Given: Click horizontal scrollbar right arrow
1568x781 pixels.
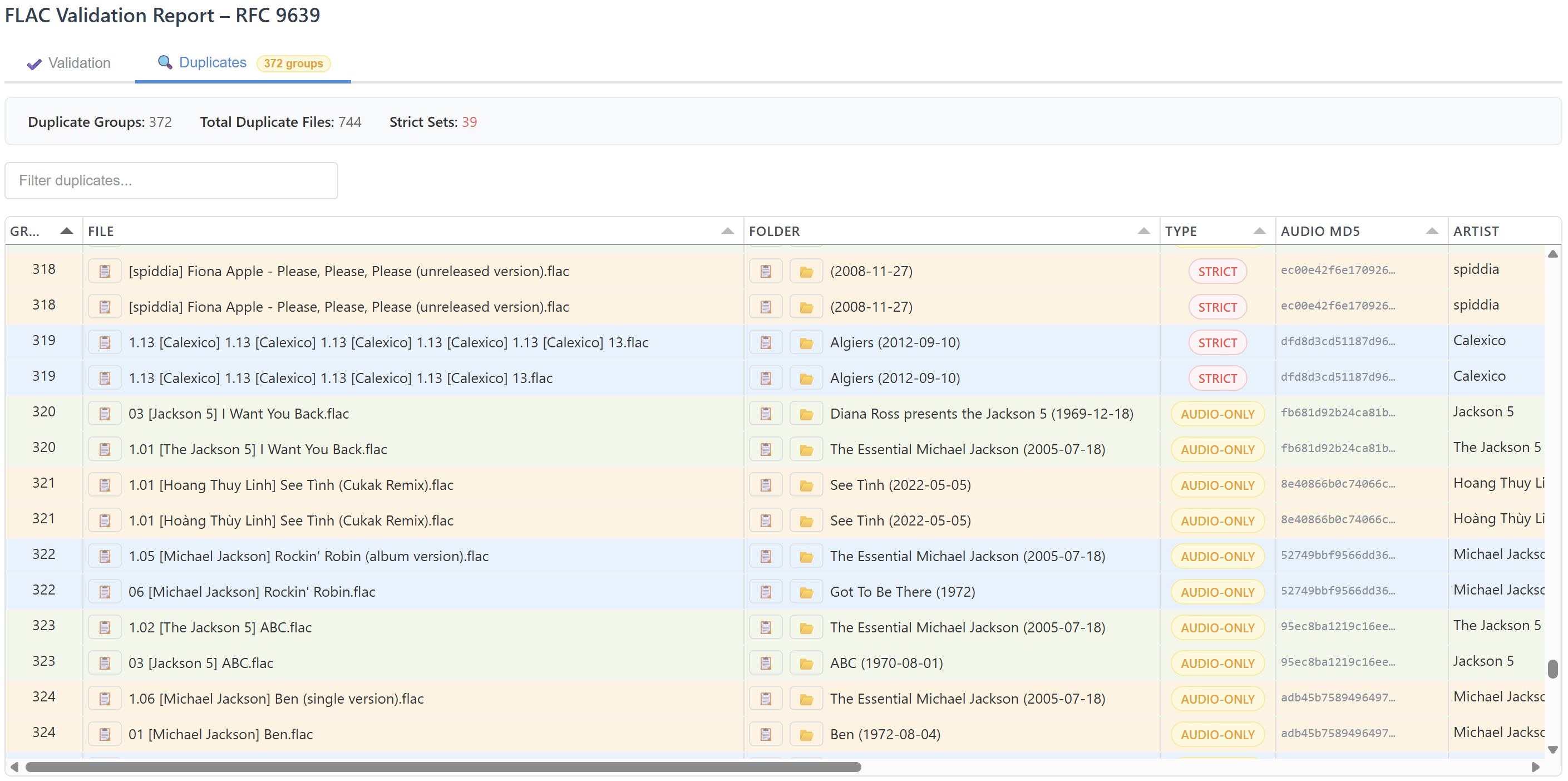Looking at the screenshot, I should (x=1535, y=767).
